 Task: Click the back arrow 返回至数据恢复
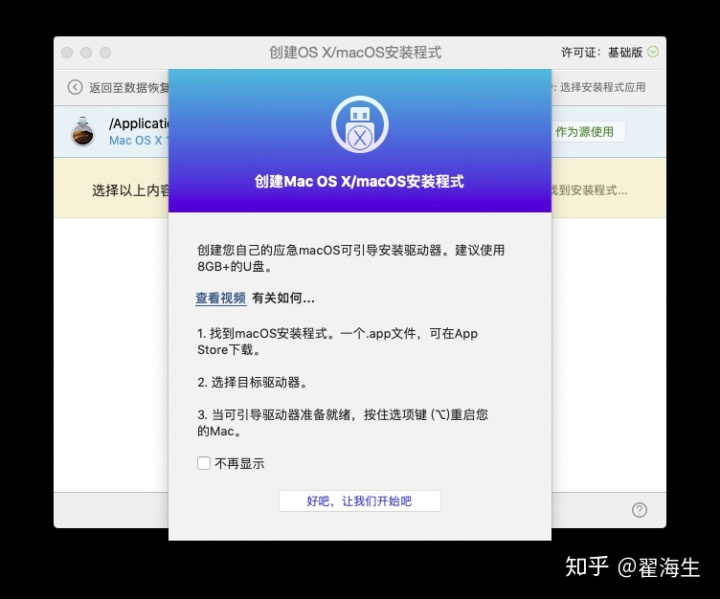coord(75,87)
